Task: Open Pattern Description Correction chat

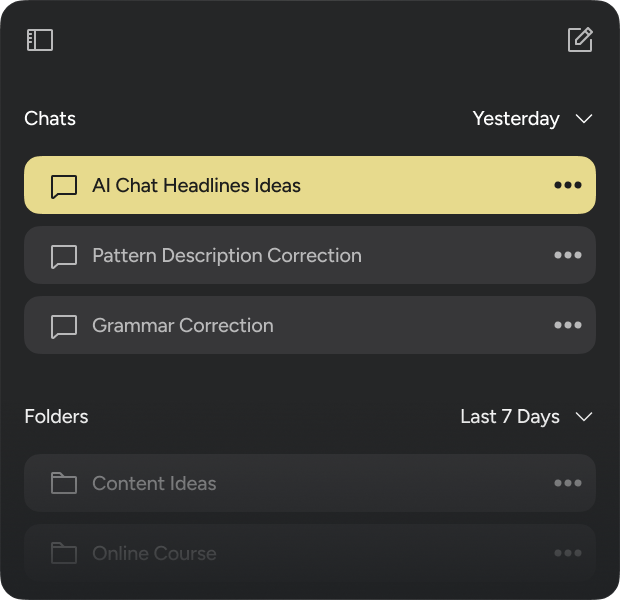Action: point(227,255)
